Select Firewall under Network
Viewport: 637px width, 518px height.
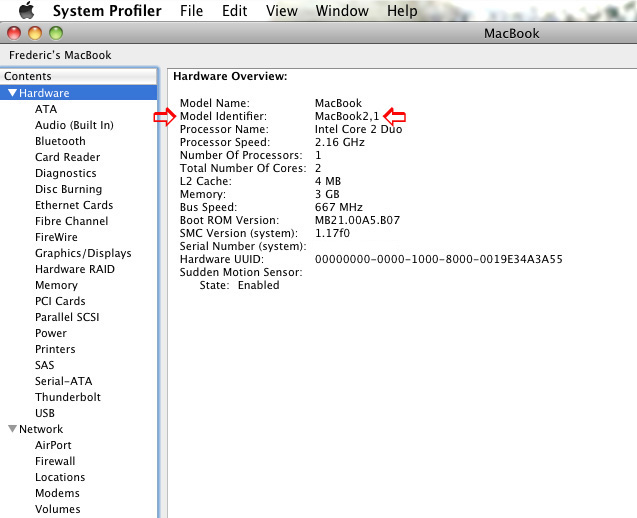[55, 461]
